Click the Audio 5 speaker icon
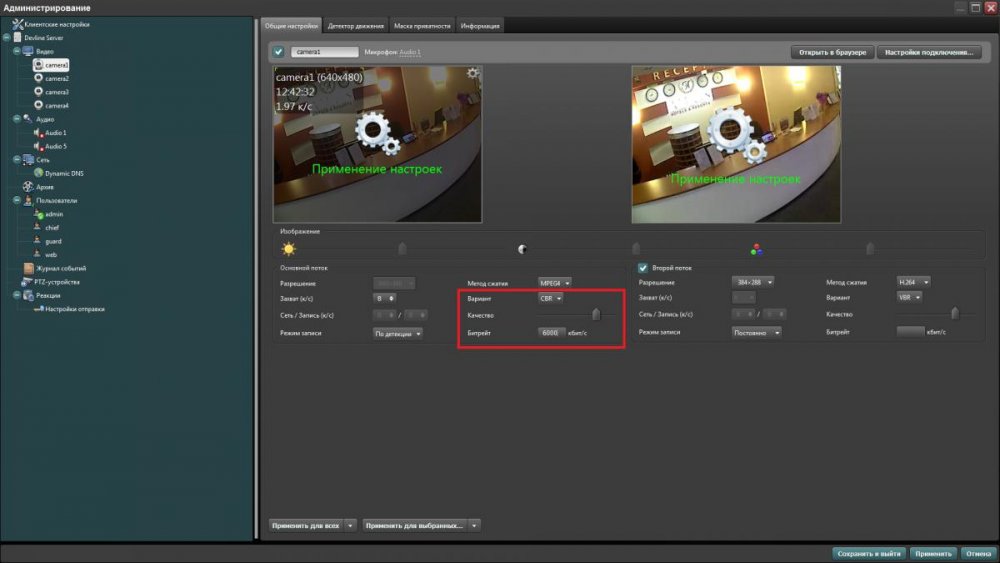Screen dimensions: 1000x563 pos(38,146)
